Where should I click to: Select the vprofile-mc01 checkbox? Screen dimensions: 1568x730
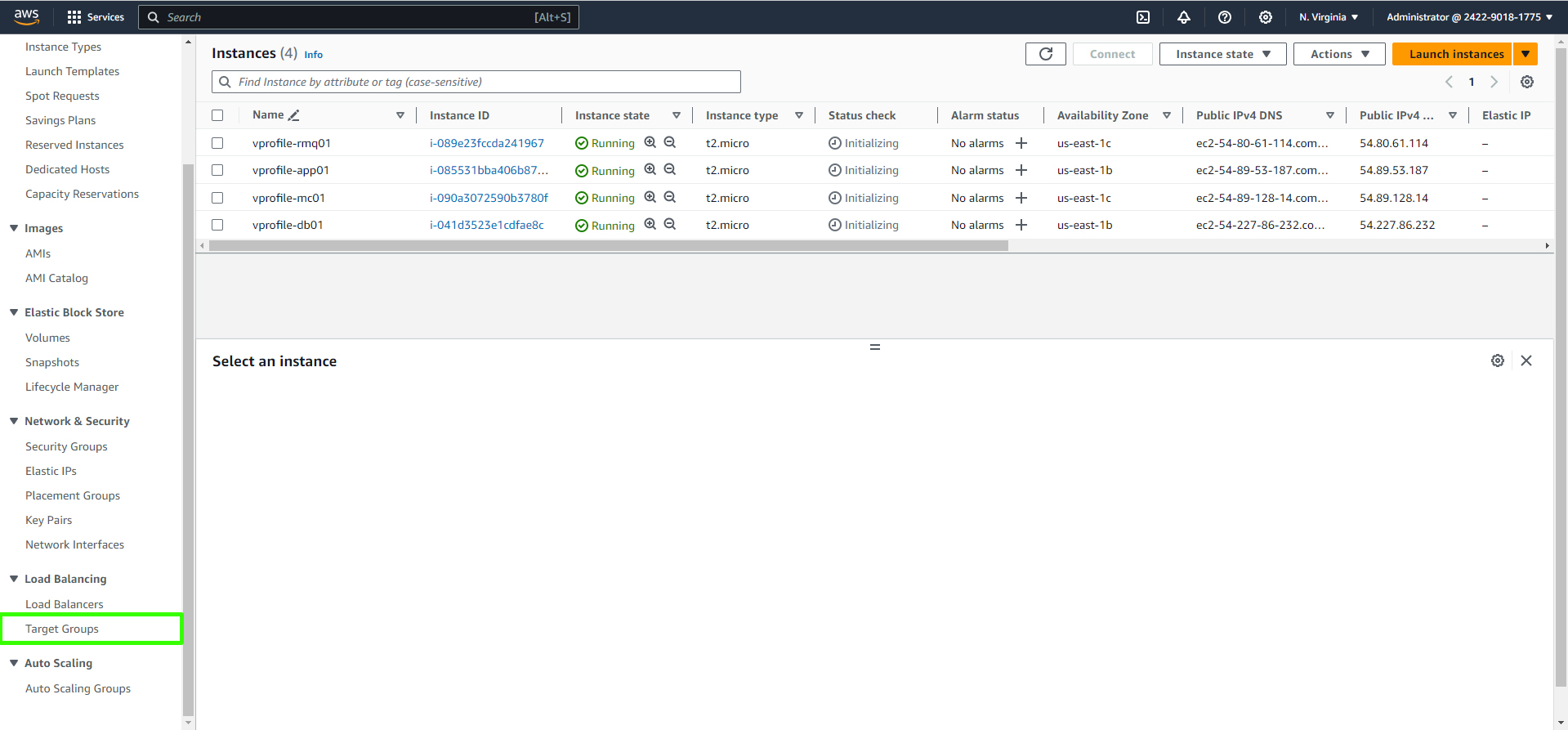(x=217, y=198)
